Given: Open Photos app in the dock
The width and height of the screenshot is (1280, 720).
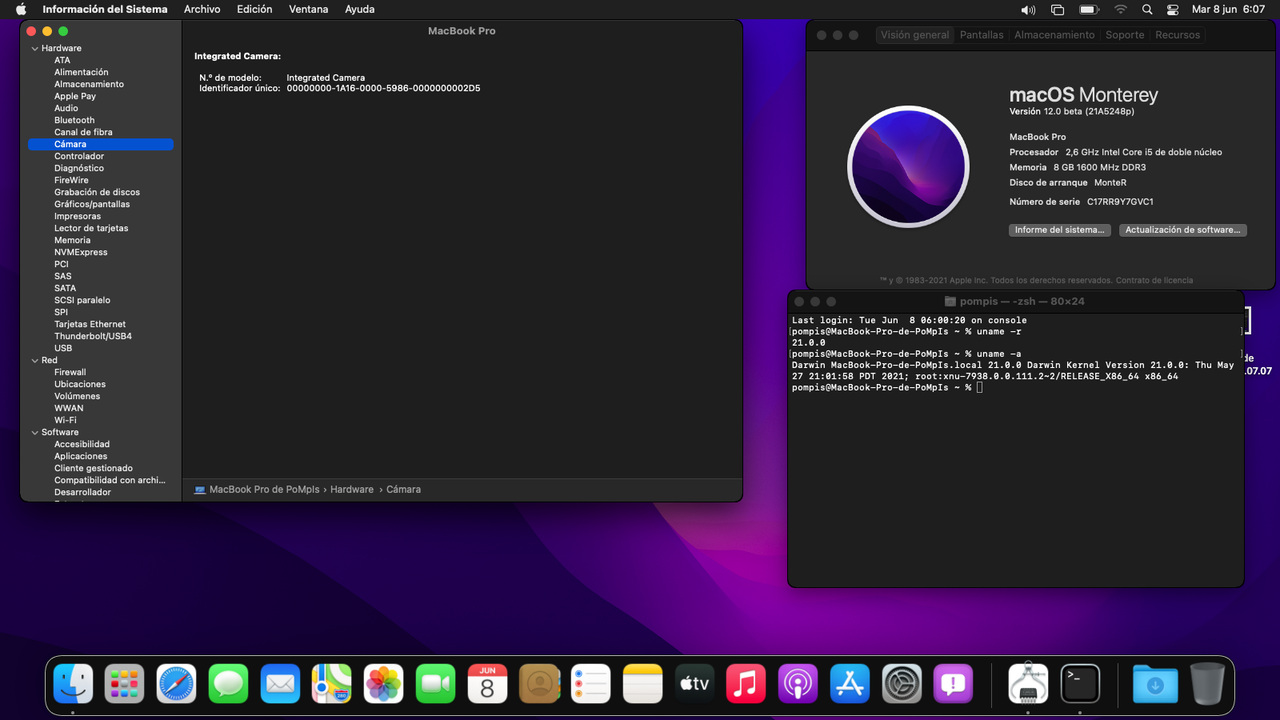Looking at the screenshot, I should pos(384,684).
